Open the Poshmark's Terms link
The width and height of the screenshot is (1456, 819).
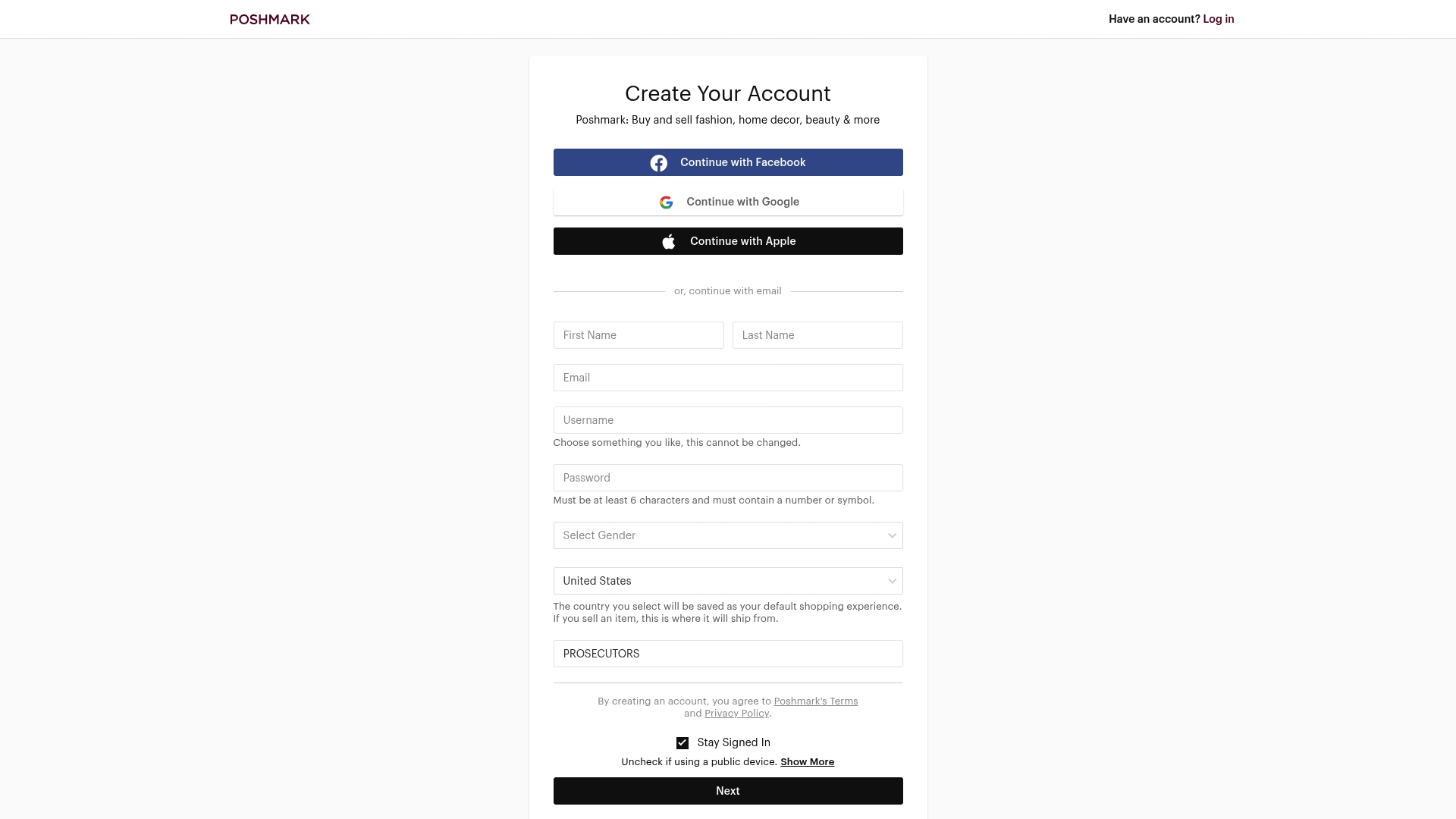815,701
